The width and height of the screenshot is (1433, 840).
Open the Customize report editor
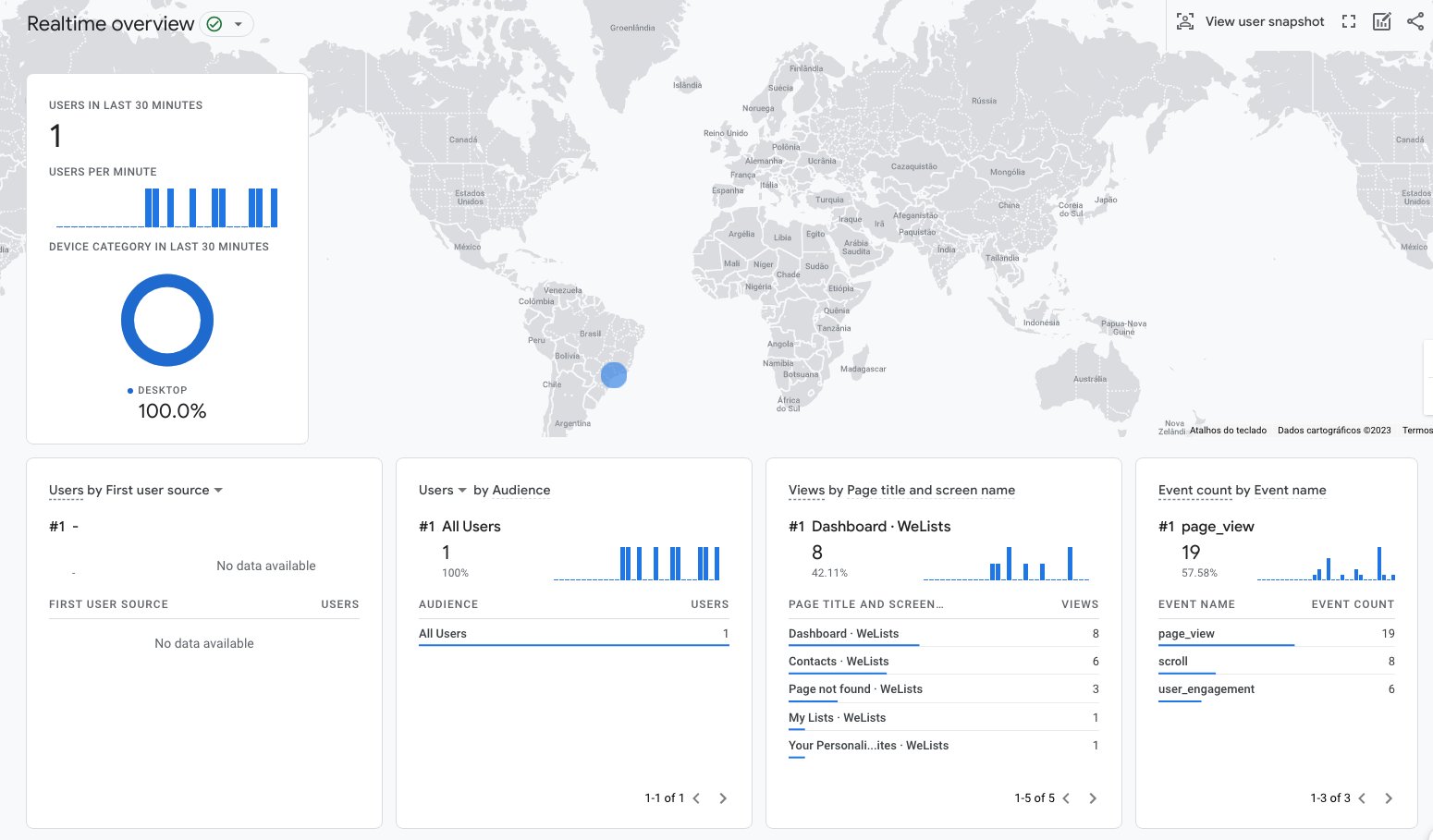(x=1382, y=20)
